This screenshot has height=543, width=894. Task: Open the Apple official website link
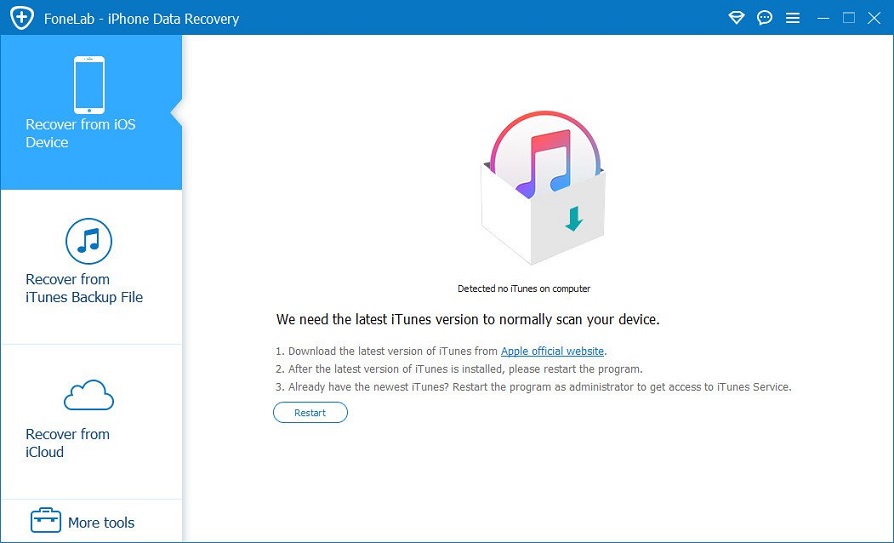[552, 351]
